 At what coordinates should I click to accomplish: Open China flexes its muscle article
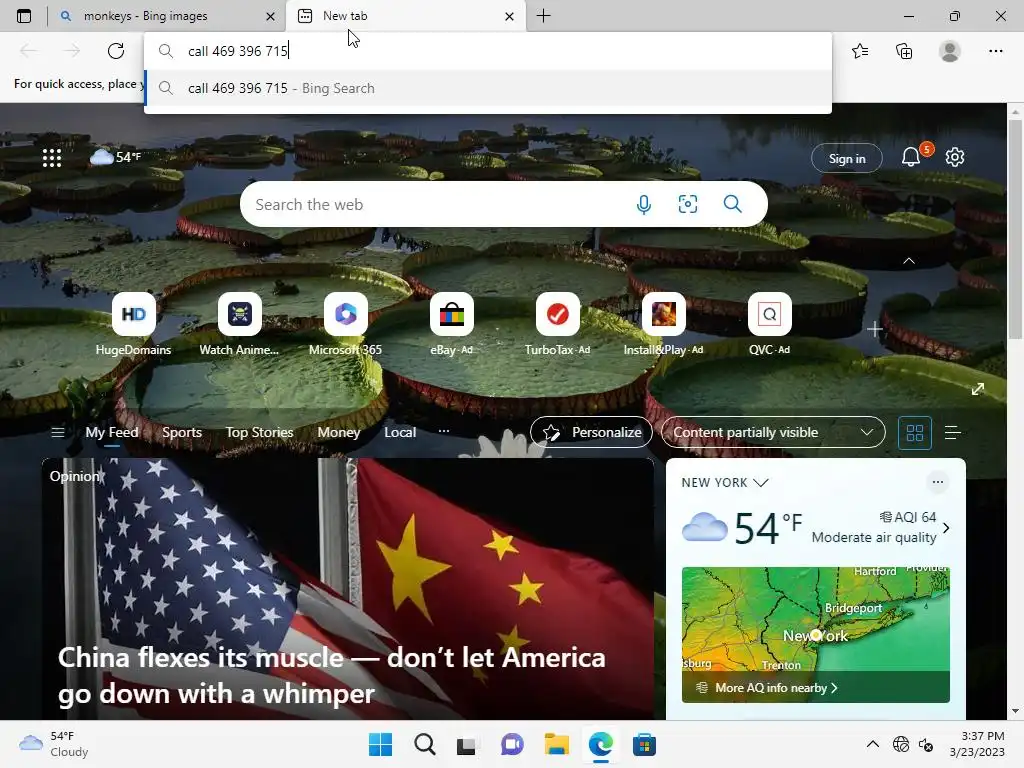click(x=332, y=675)
